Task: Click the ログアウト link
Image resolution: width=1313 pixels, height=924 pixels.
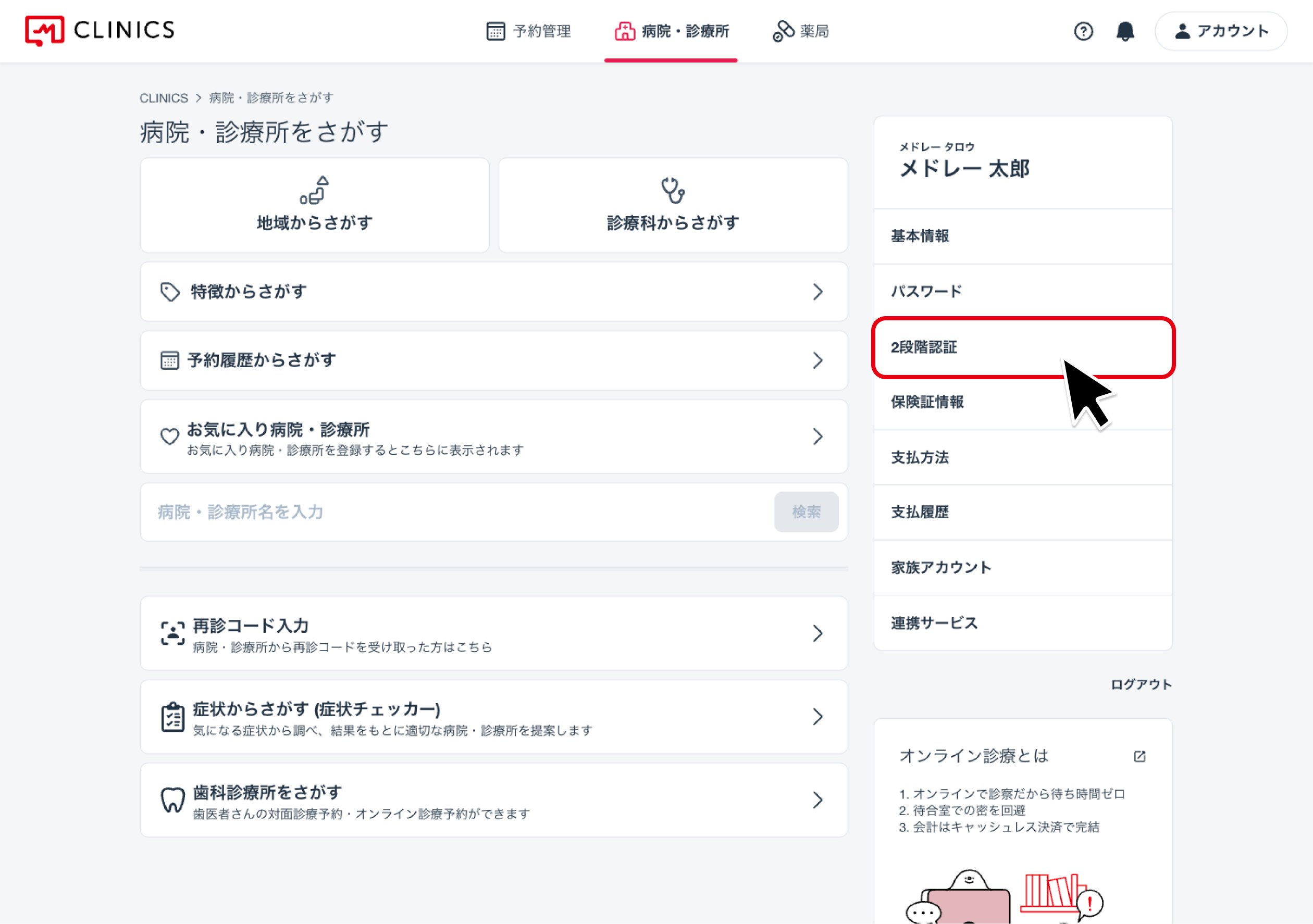Action: click(1141, 684)
